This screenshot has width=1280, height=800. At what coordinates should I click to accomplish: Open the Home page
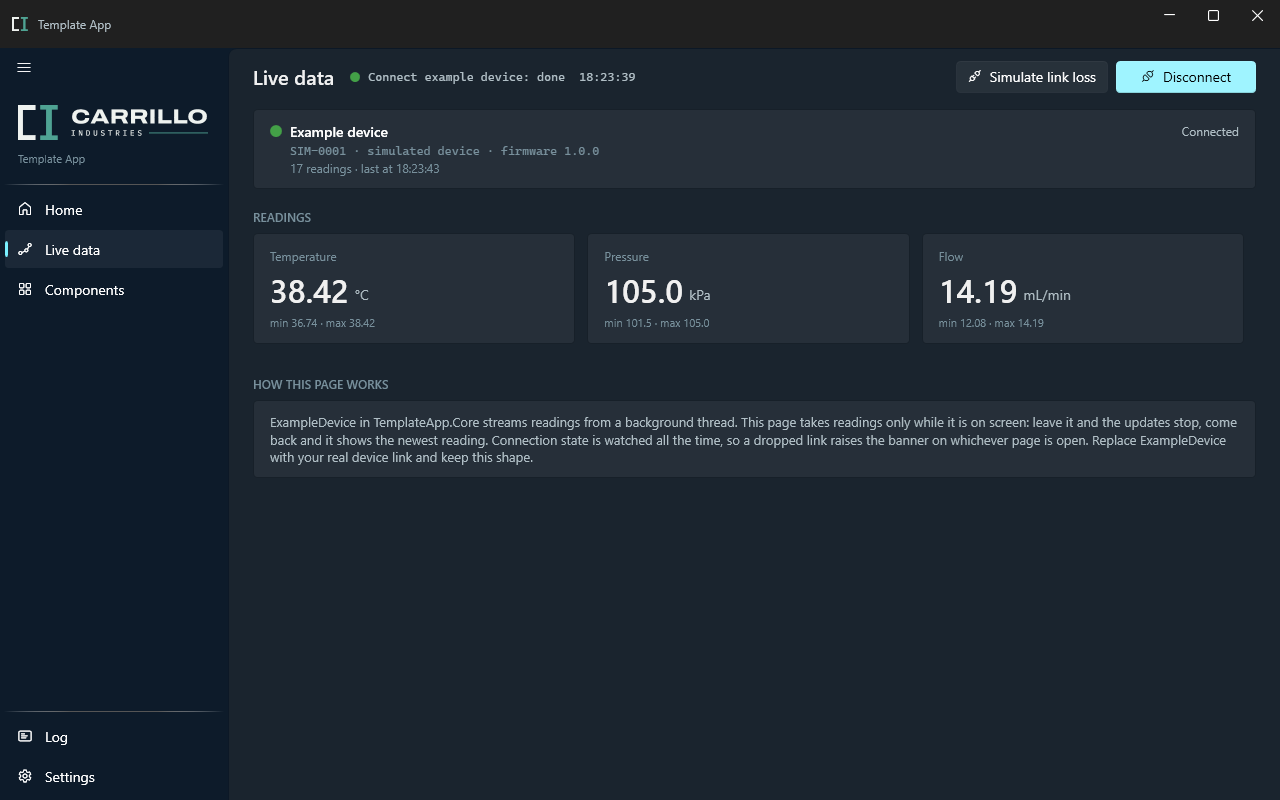point(114,209)
